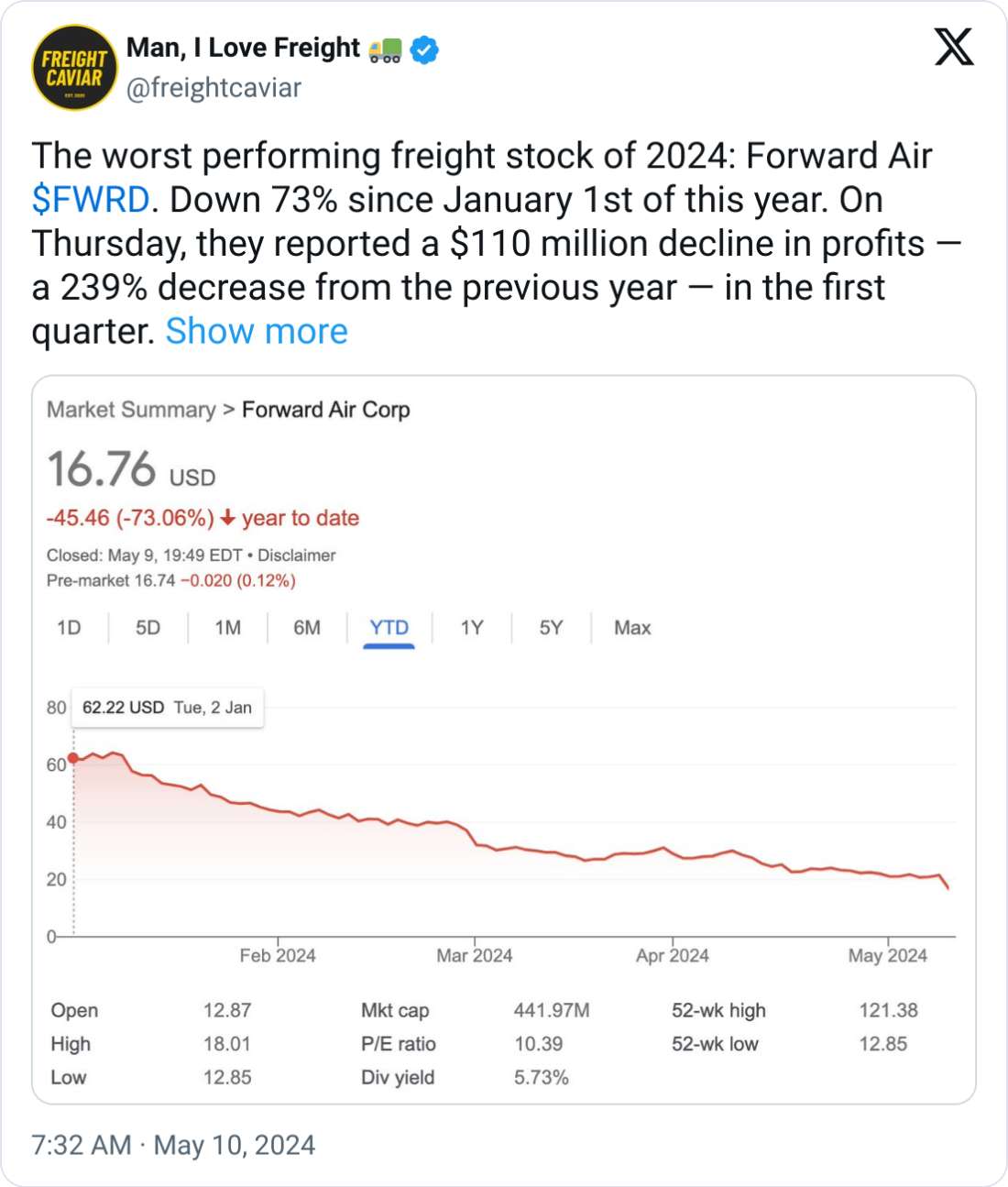The height and width of the screenshot is (1187, 1008).
Task: Switch to the 1M chart range
Action: (227, 628)
